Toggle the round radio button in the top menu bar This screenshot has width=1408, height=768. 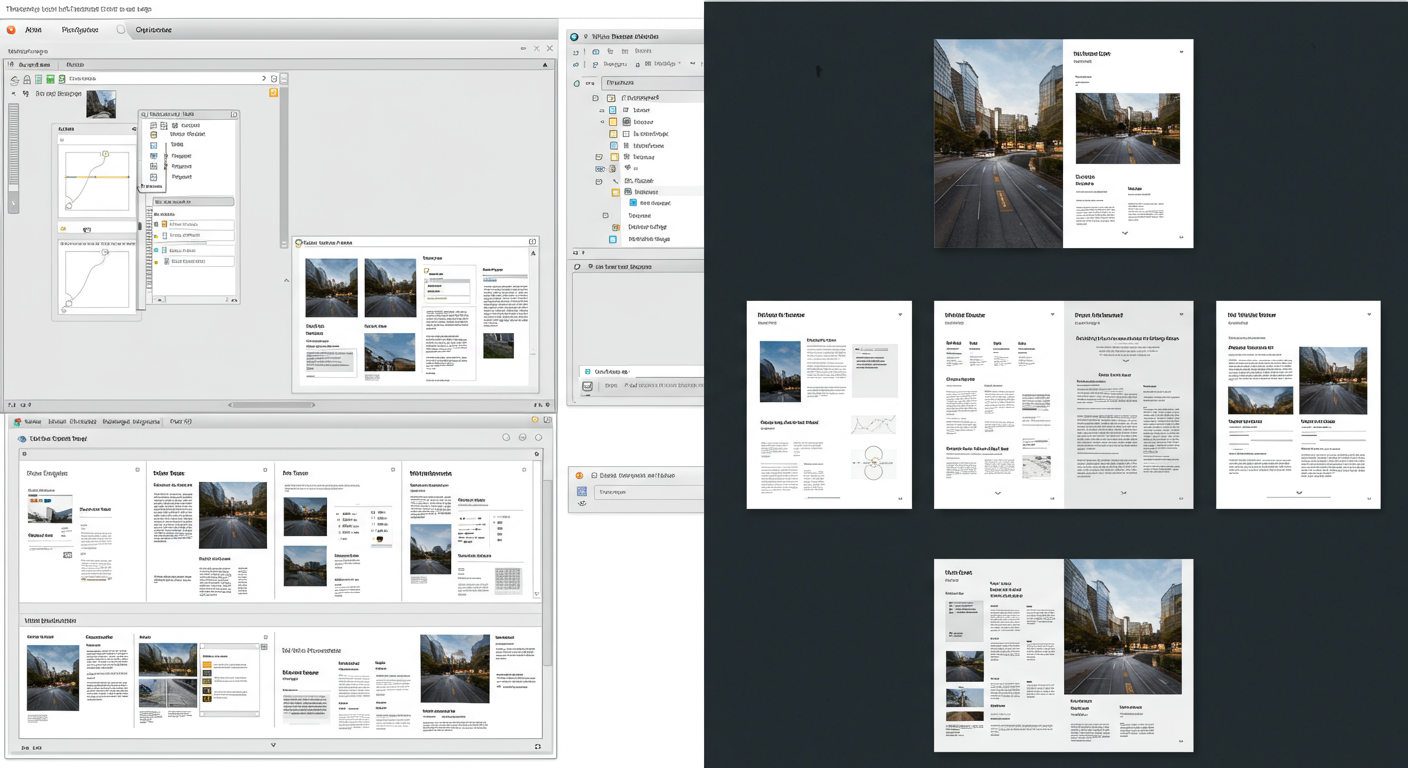coord(121,30)
